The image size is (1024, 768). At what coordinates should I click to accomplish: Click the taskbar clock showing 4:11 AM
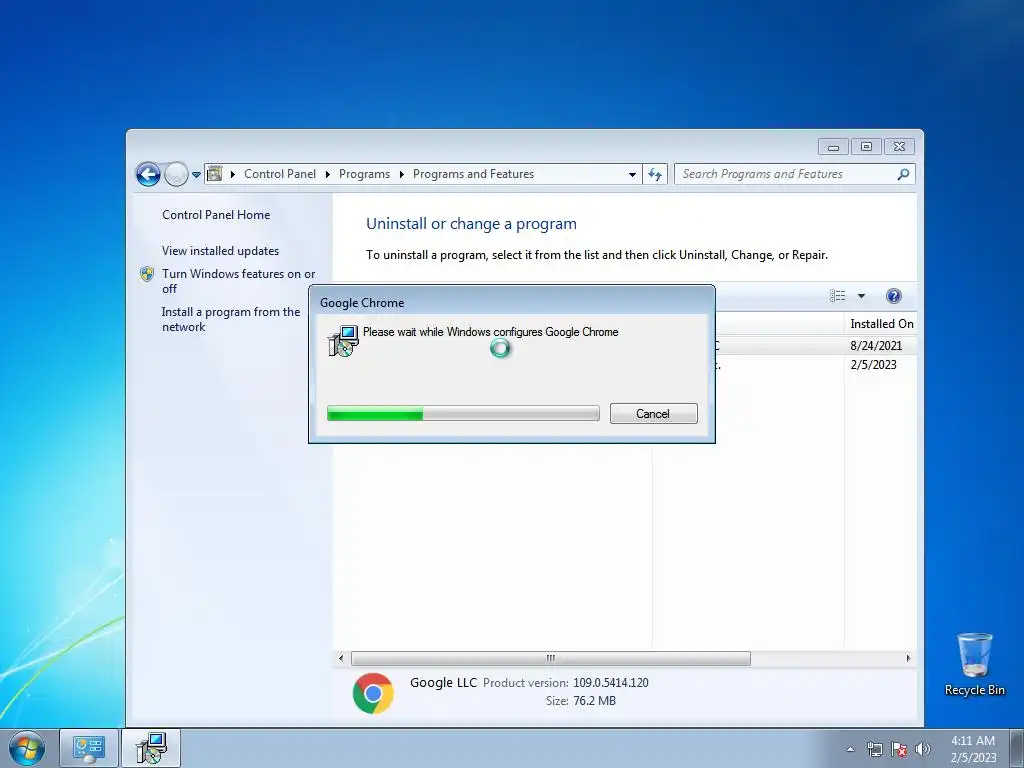tap(973, 749)
